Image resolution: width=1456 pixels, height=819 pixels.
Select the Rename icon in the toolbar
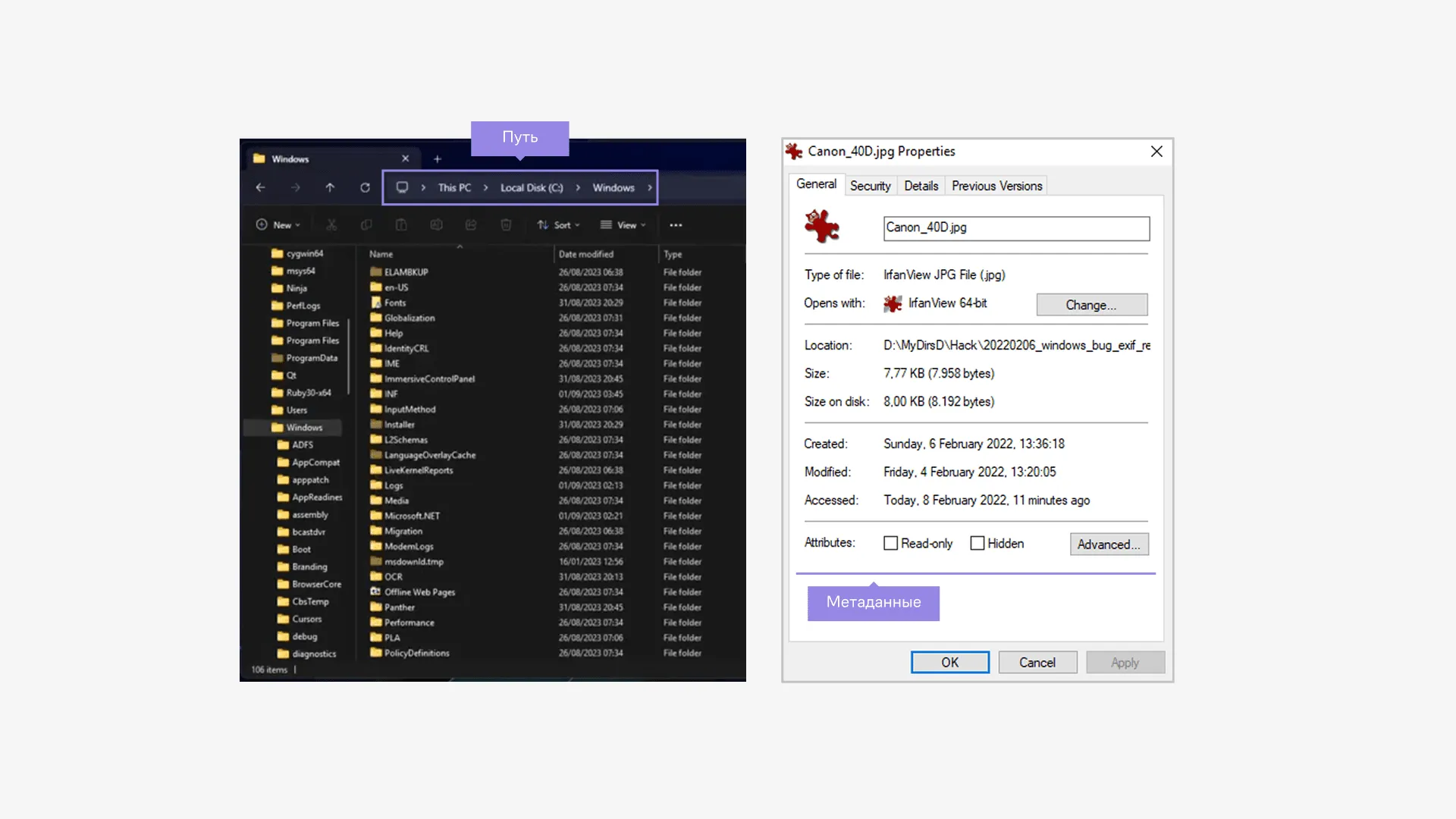tap(436, 224)
